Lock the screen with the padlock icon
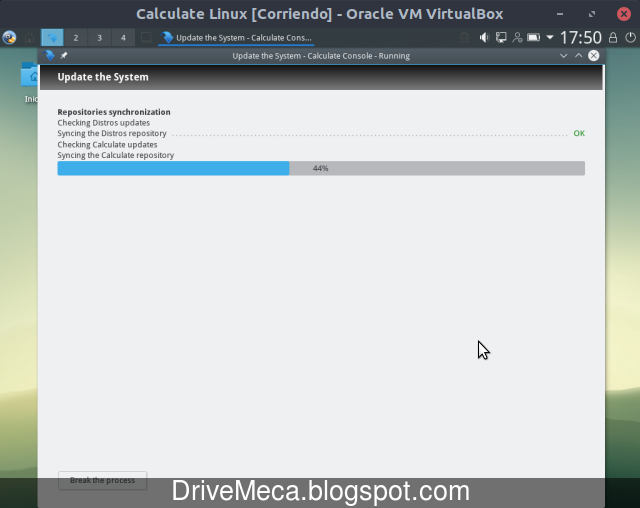 pos(613,38)
